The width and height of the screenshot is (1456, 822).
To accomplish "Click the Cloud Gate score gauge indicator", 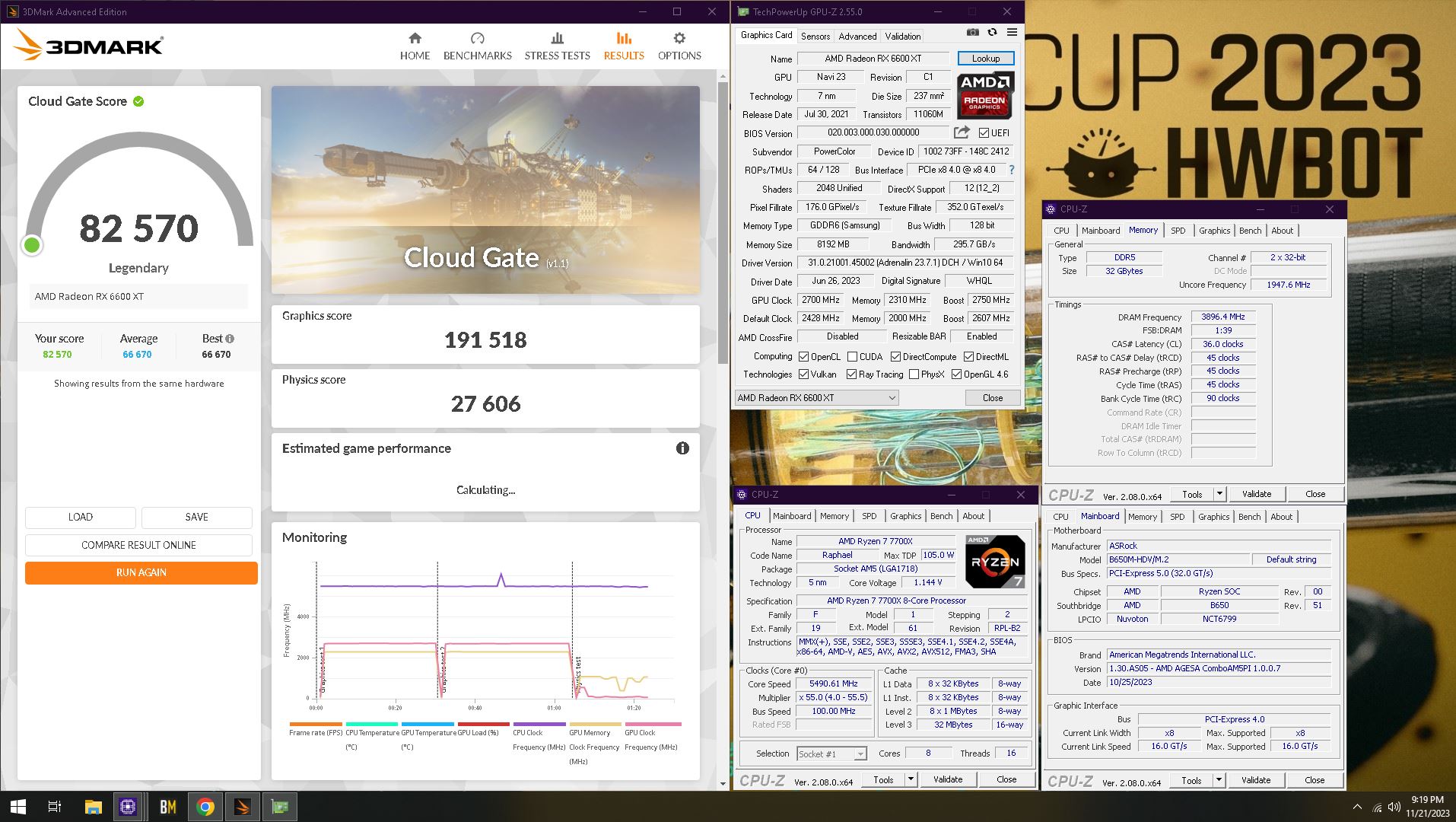I will point(32,245).
